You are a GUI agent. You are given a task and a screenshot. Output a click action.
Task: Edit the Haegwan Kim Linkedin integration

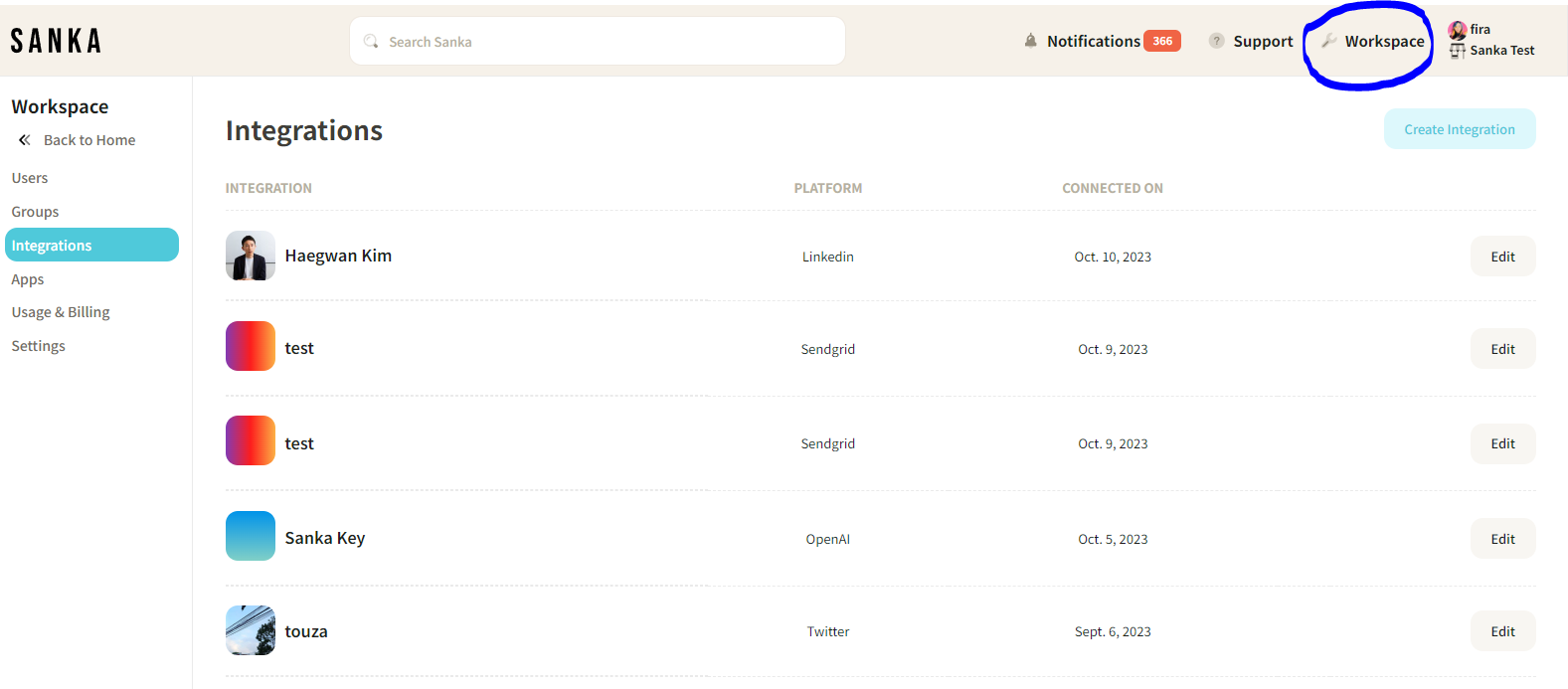(1502, 257)
